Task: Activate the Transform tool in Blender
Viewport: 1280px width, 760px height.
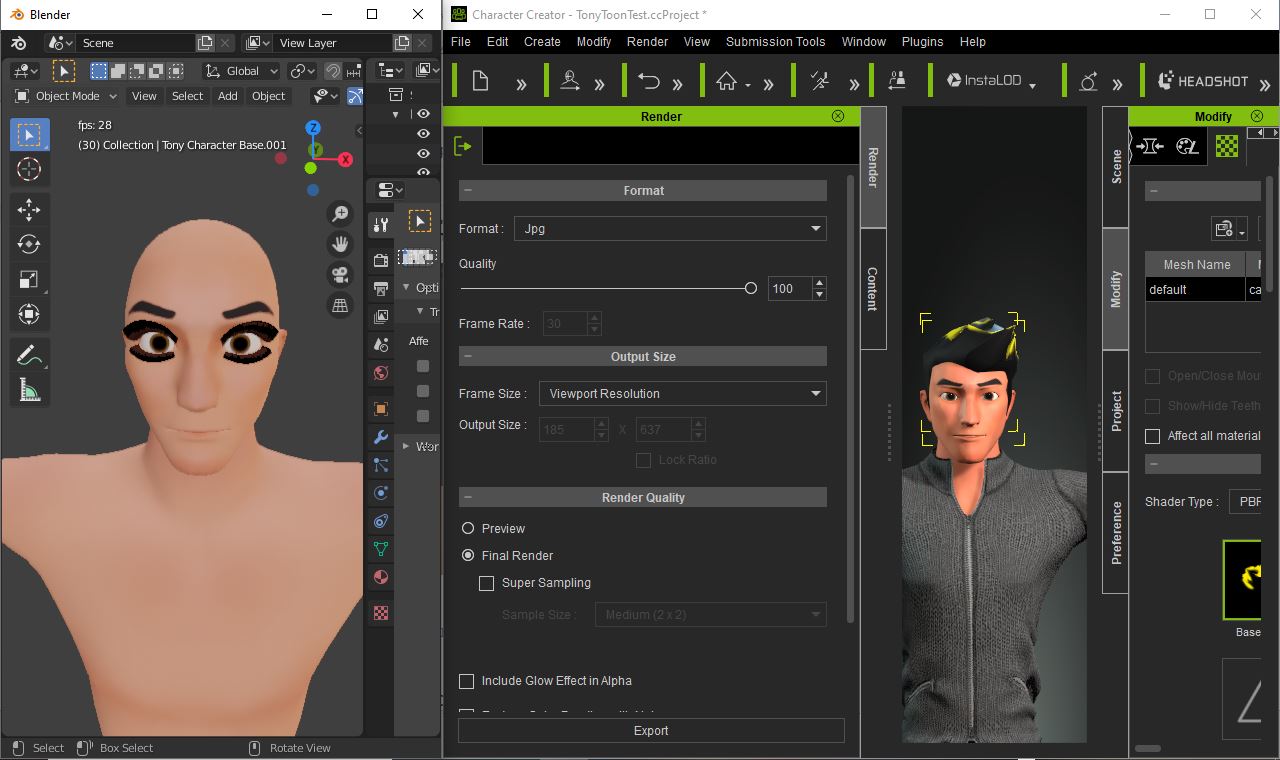Action: click(29, 314)
